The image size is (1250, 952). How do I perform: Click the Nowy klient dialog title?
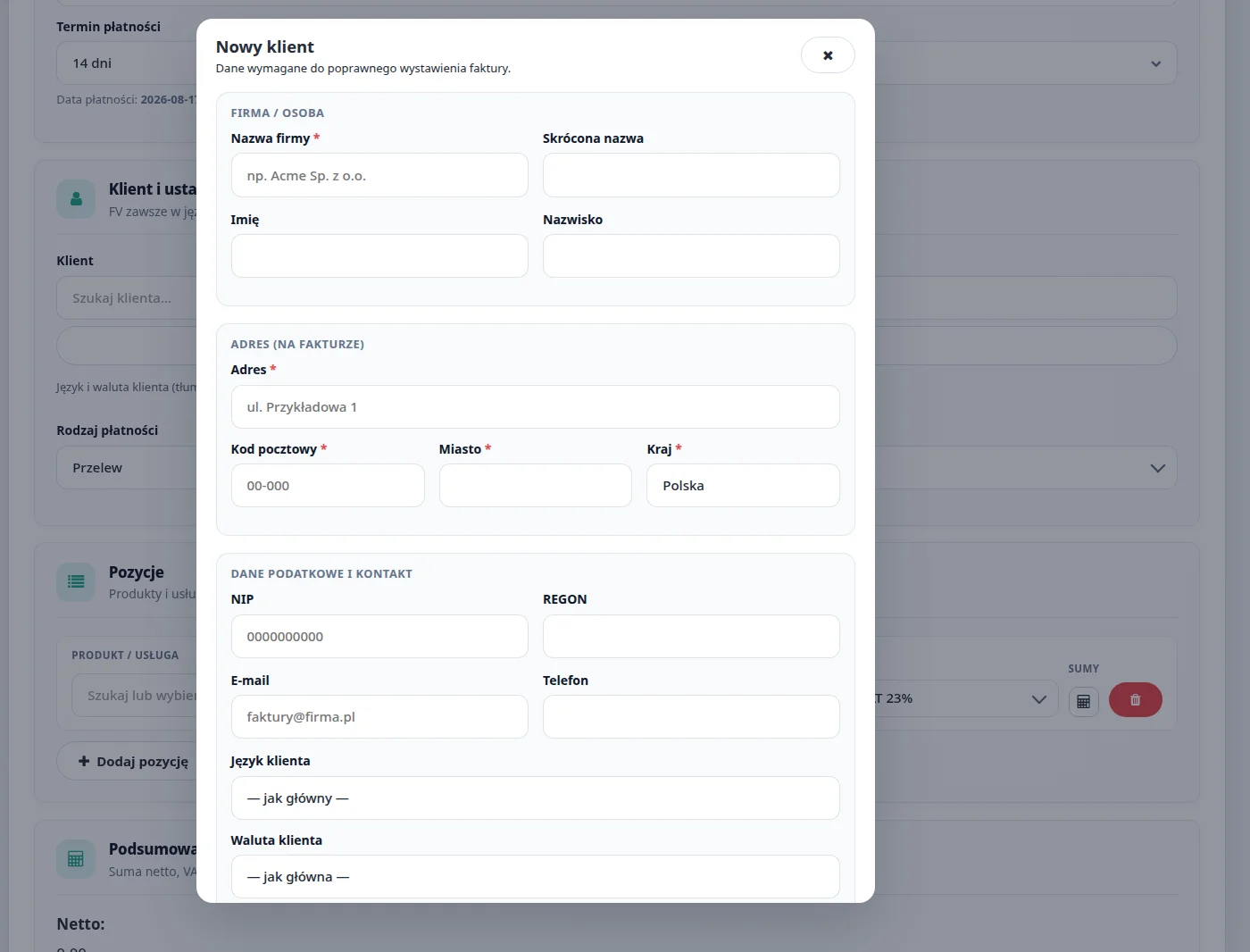tap(265, 47)
